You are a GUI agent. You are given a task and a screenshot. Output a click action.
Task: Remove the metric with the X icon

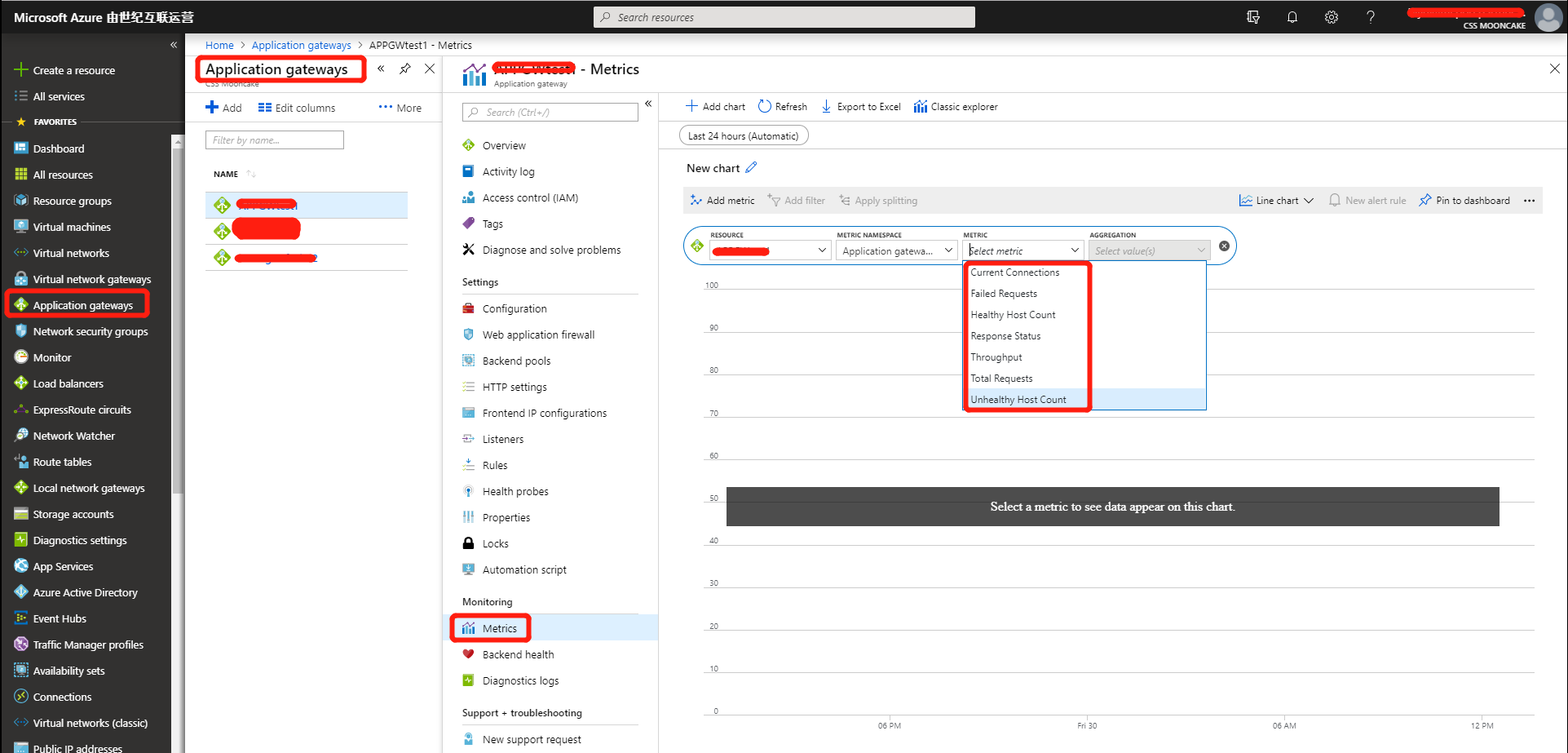pyautogui.click(x=1224, y=246)
